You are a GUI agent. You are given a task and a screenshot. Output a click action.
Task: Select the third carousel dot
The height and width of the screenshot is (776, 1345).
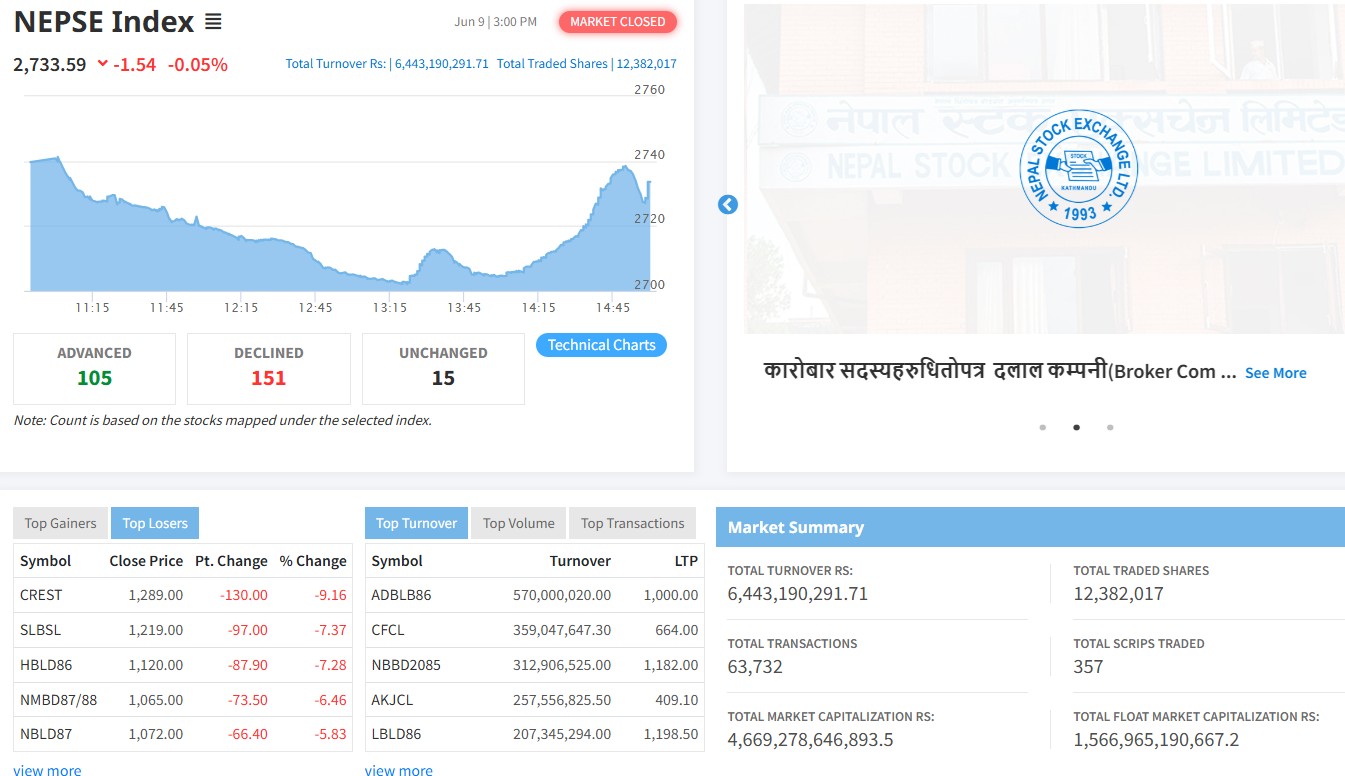point(1110,427)
